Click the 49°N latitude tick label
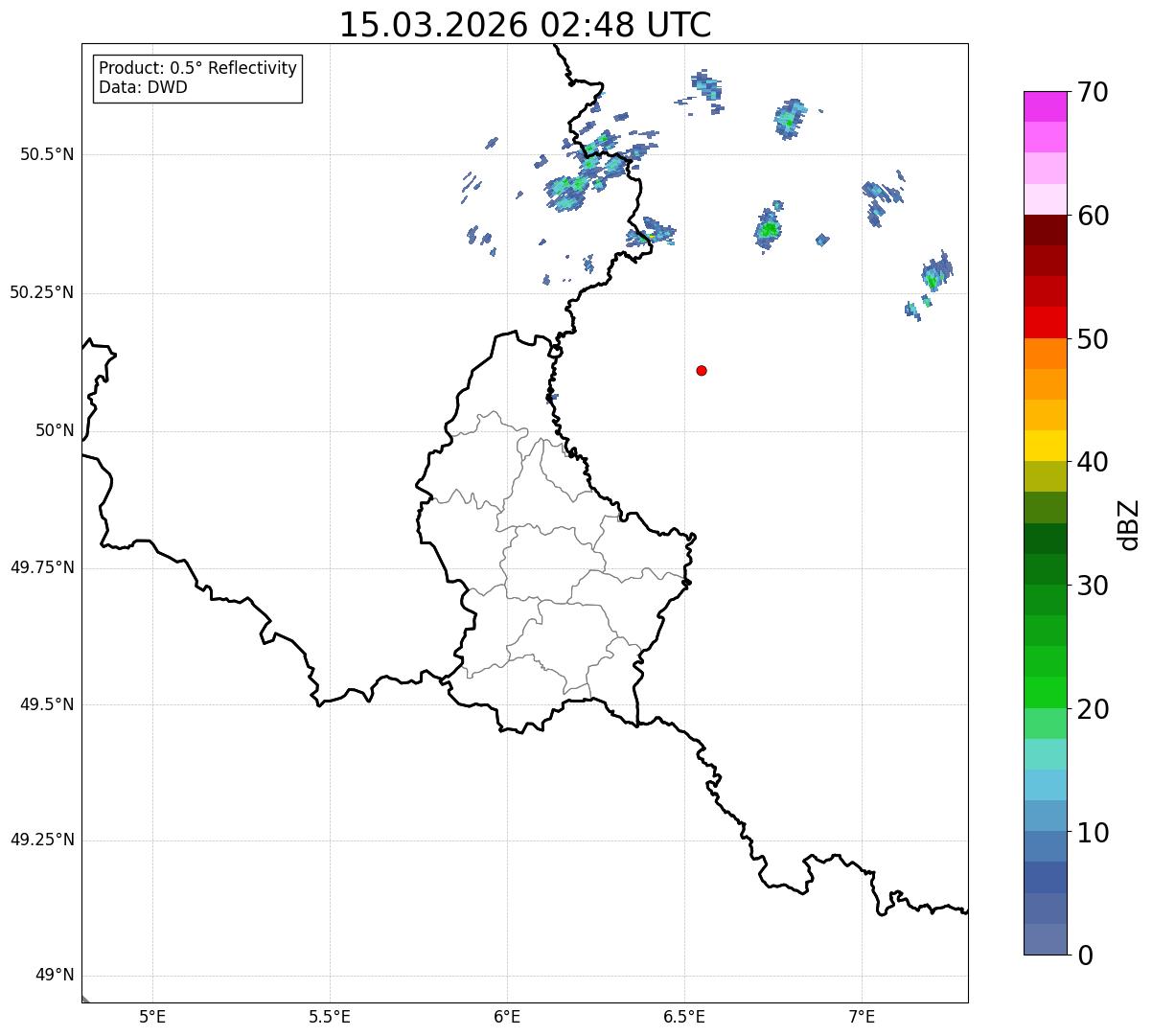The image size is (1152, 1036). (55, 976)
